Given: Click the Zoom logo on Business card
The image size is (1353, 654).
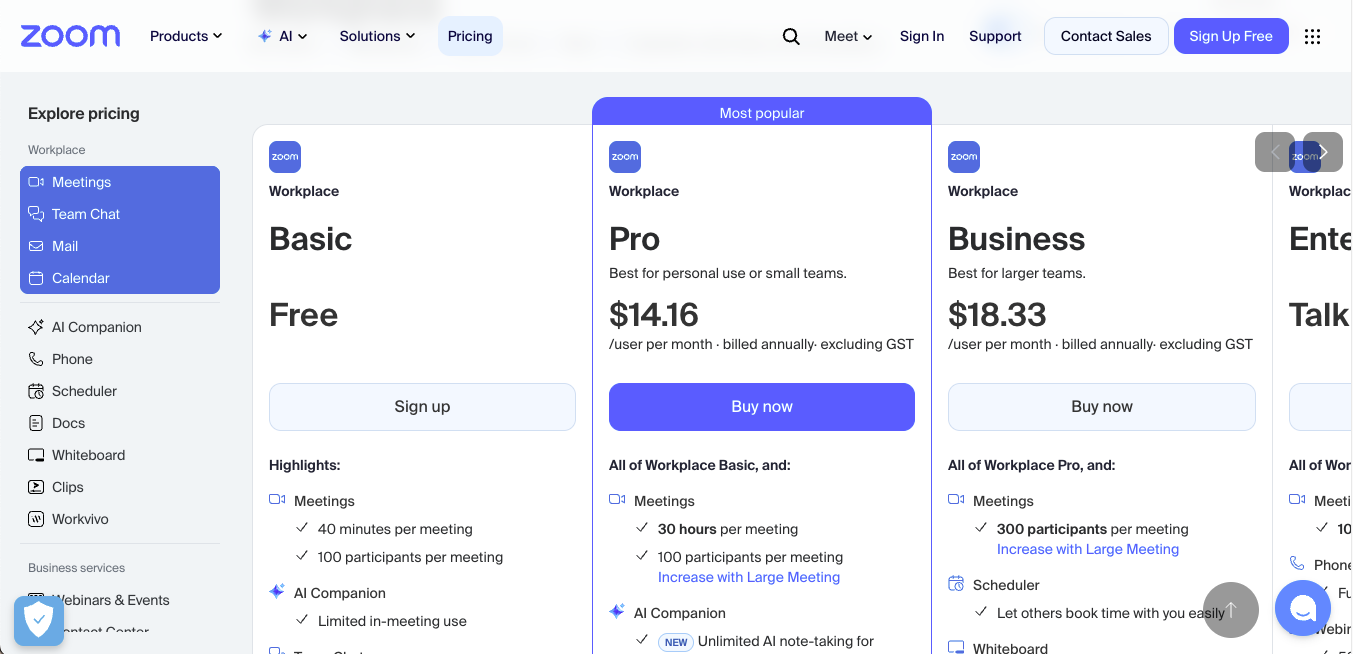Looking at the screenshot, I should [x=964, y=157].
